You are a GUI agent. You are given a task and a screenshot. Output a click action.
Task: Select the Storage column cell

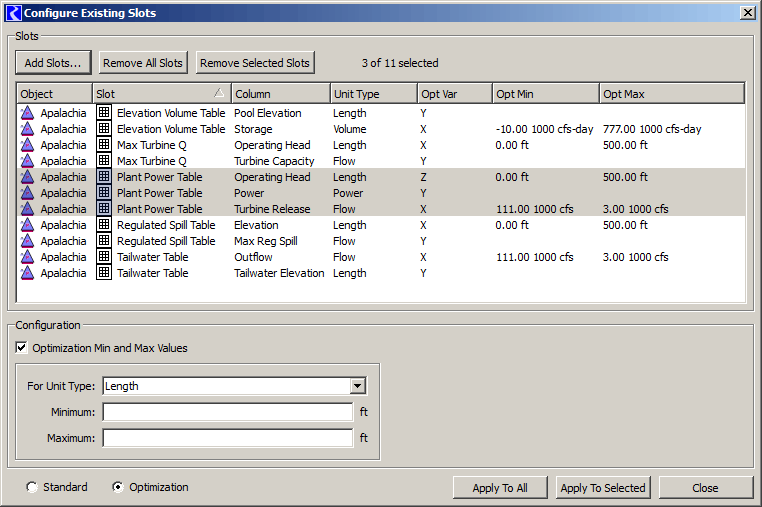253,129
